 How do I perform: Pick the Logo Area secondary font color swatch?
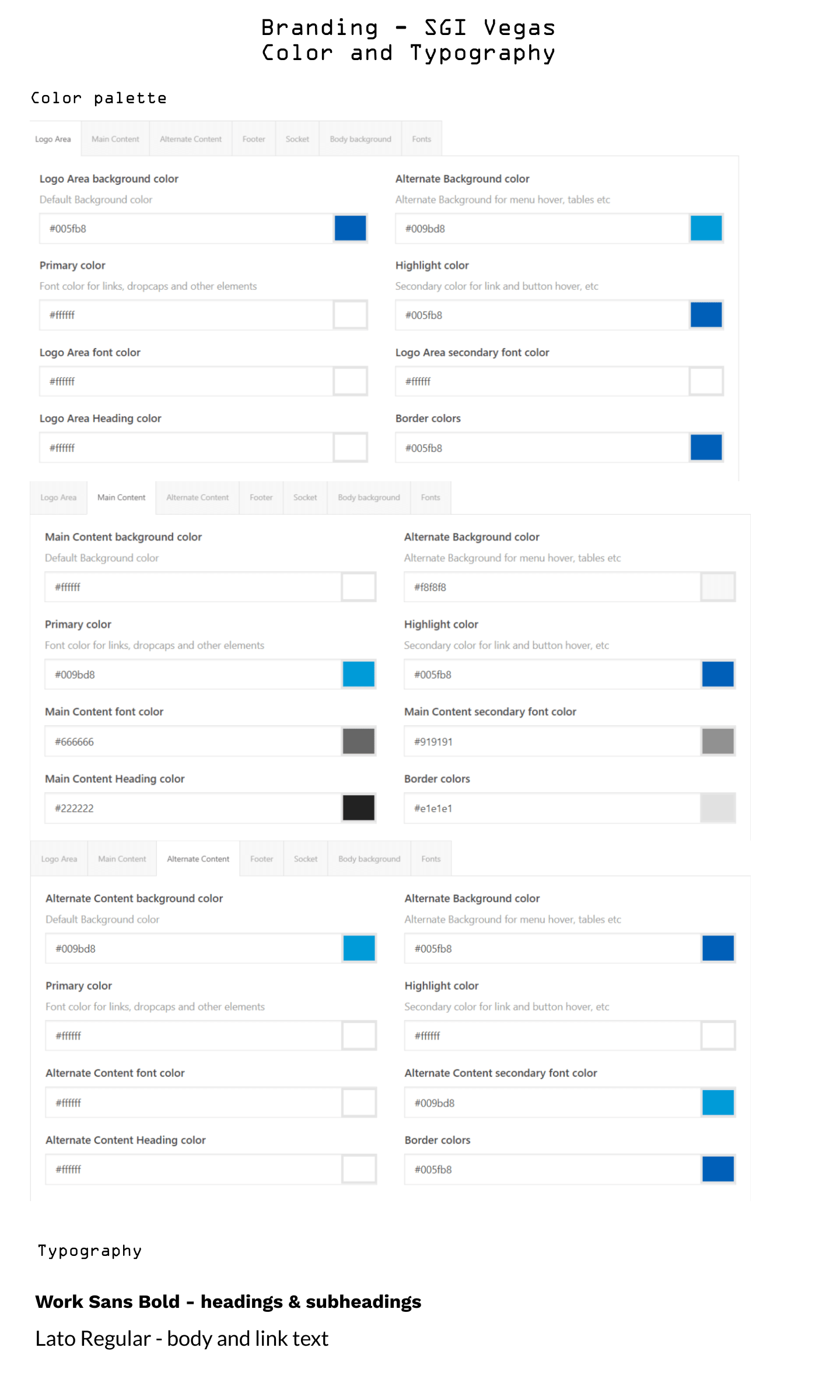(706, 381)
